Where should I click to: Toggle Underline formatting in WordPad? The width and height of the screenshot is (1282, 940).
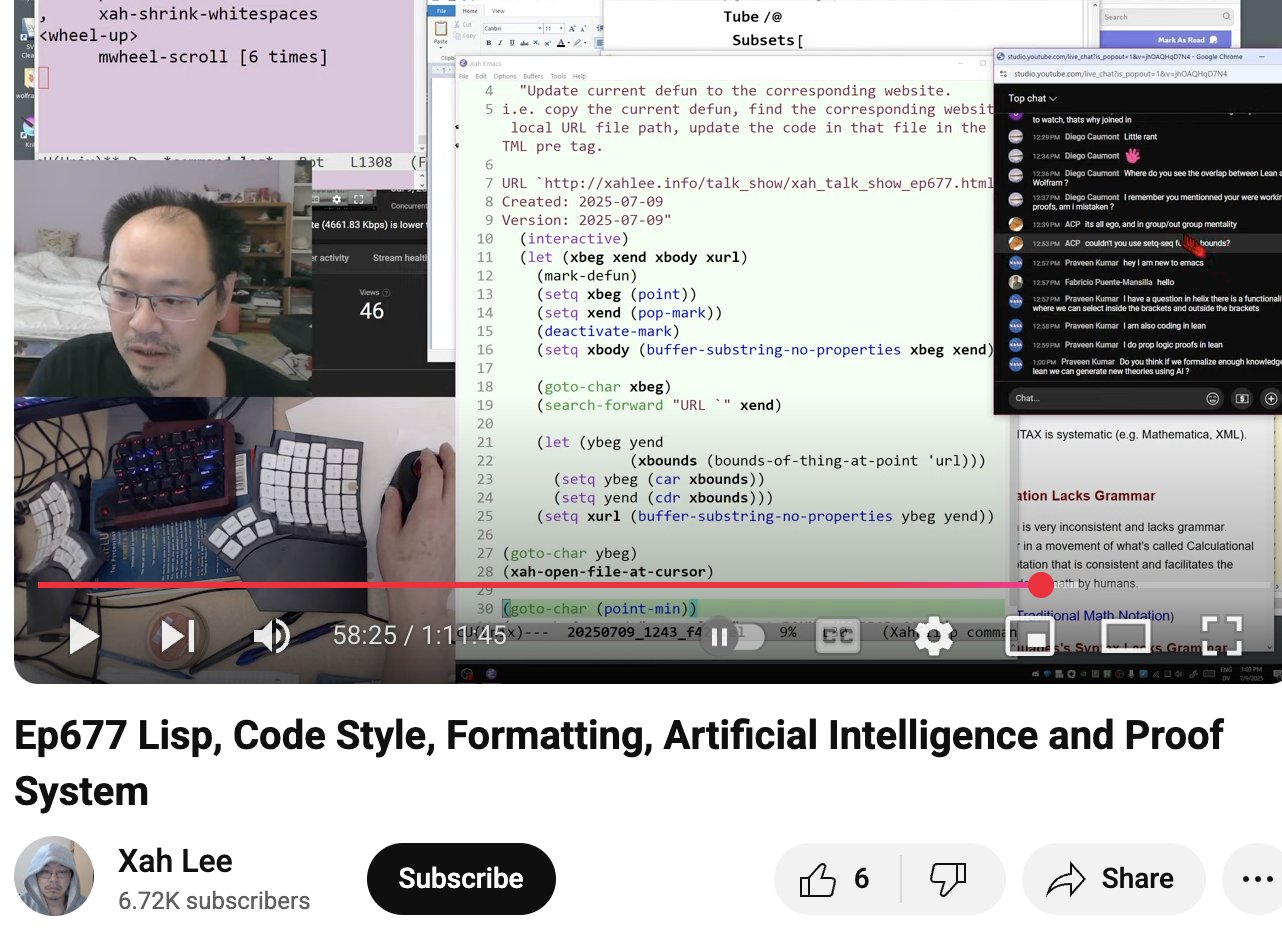point(512,43)
